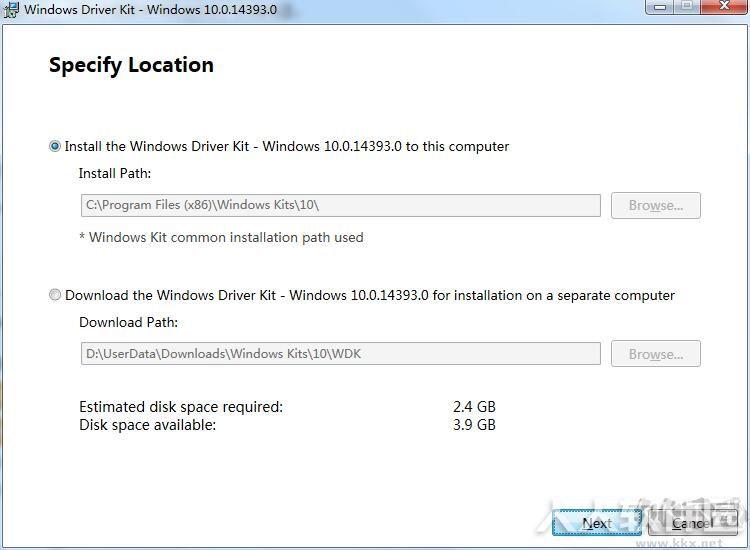The width and height of the screenshot is (750, 550).
Task: Click 'Estimated disk space required:' label
Action: tap(181, 407)
